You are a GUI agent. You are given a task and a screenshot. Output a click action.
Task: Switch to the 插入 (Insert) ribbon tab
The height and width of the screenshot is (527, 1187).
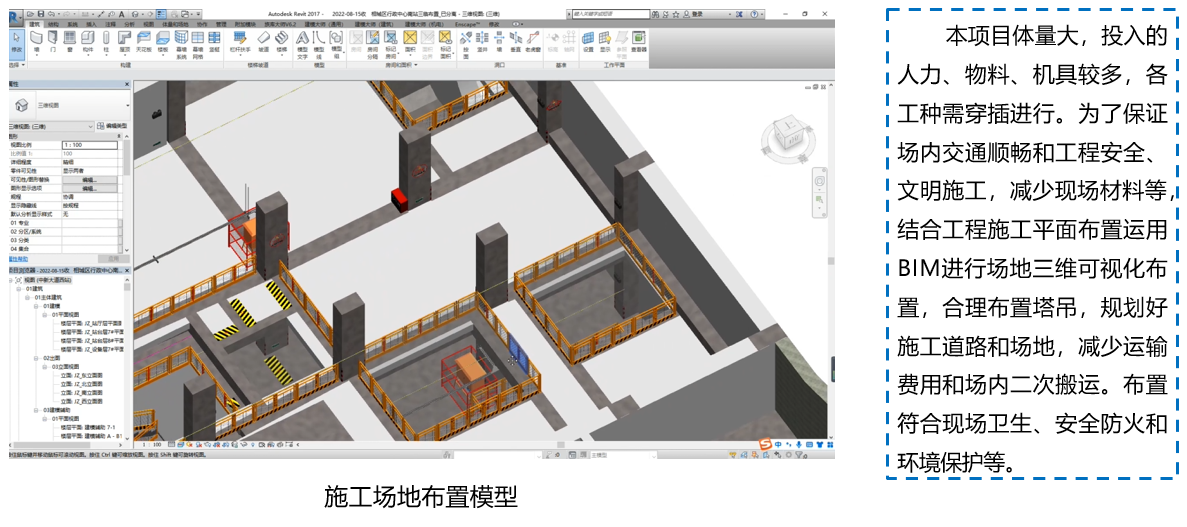pos(91,24)
